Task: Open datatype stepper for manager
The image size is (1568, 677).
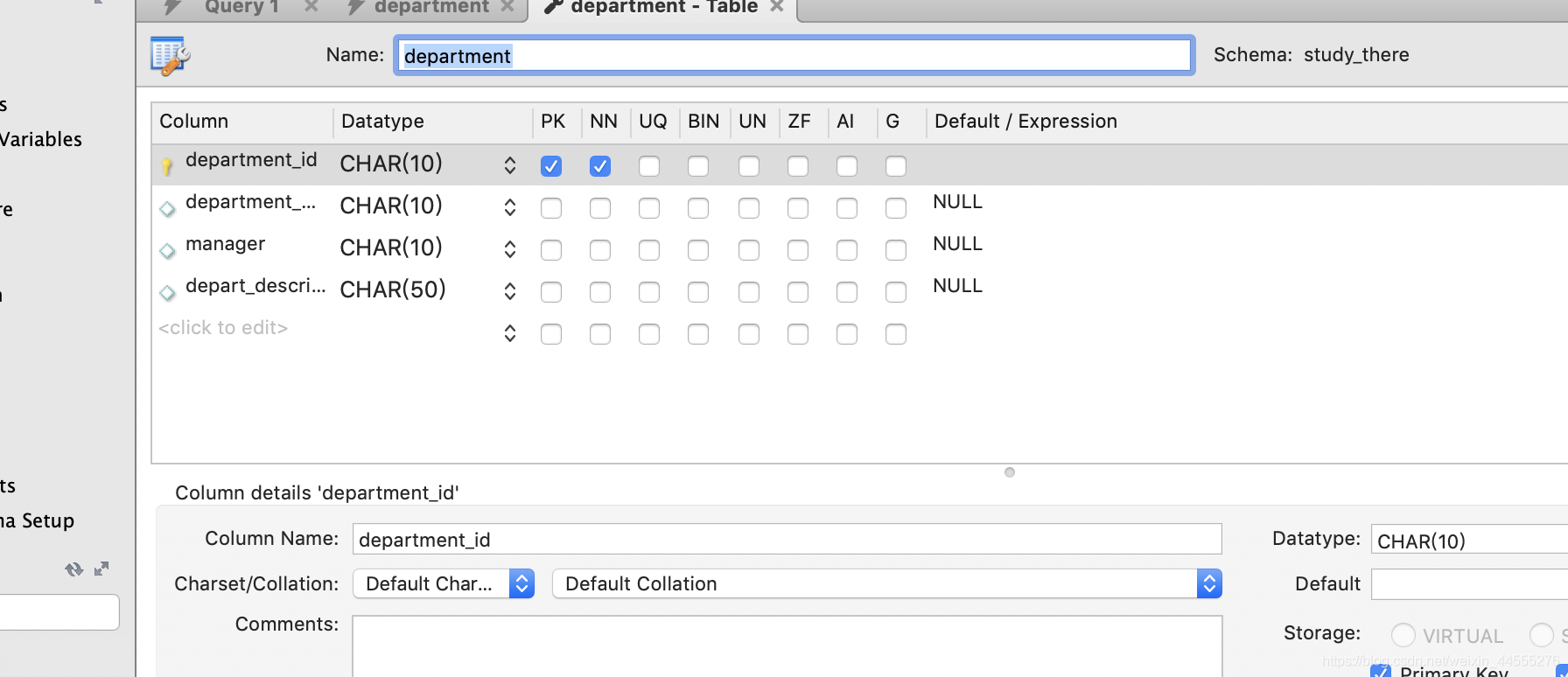Action: pos(510,250)
